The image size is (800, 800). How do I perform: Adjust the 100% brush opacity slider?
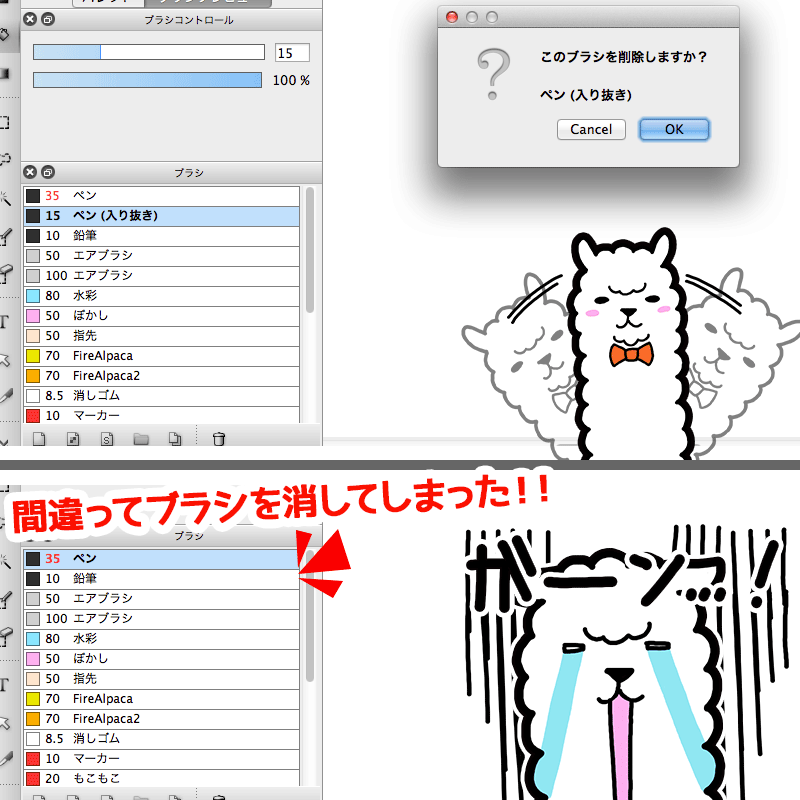148,80
